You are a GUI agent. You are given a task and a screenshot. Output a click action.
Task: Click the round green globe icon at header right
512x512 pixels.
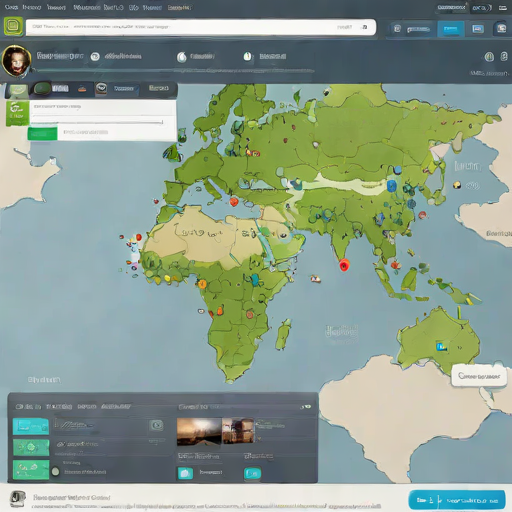tap(489, 57)
